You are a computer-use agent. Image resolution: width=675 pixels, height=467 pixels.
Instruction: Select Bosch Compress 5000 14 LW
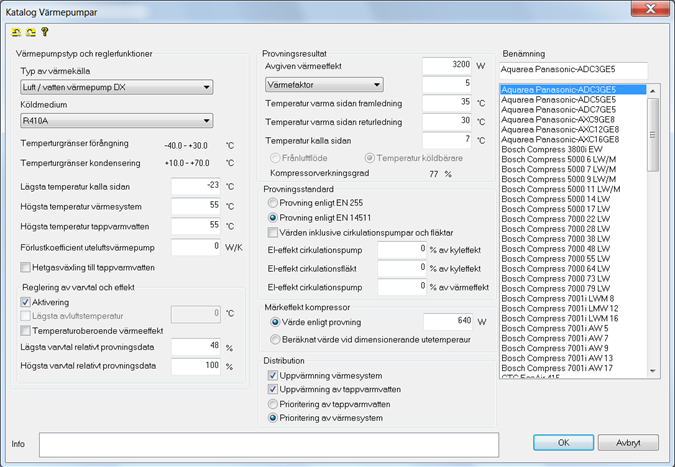573,199
